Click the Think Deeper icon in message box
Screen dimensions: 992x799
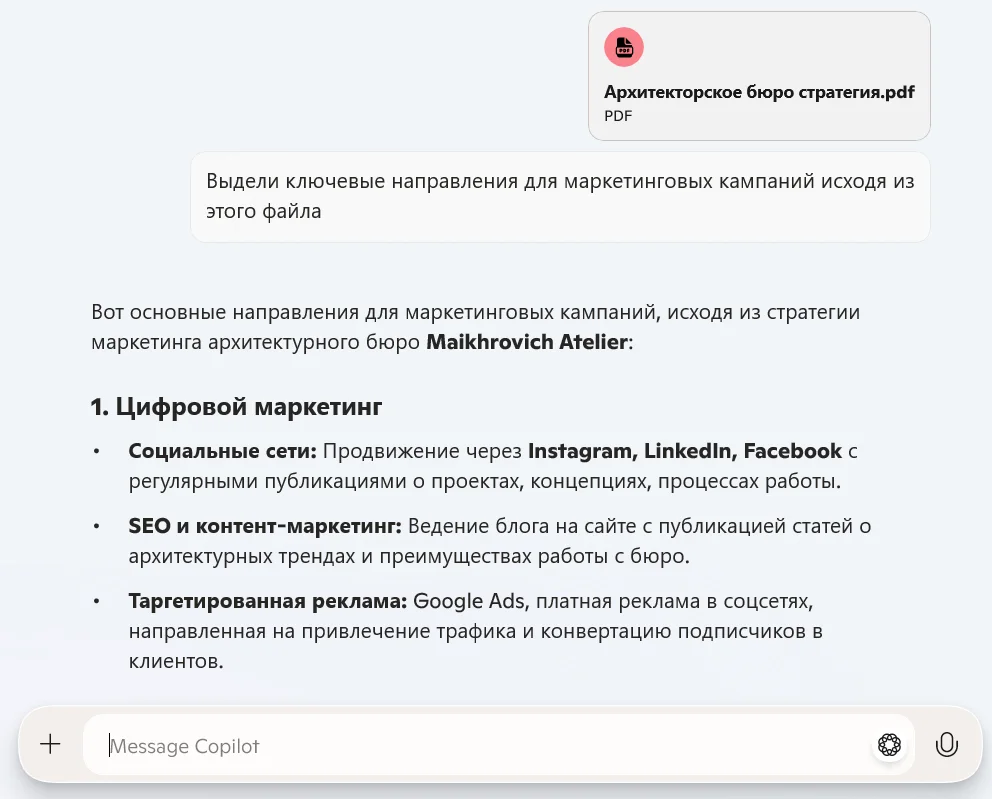pos(889,744)
